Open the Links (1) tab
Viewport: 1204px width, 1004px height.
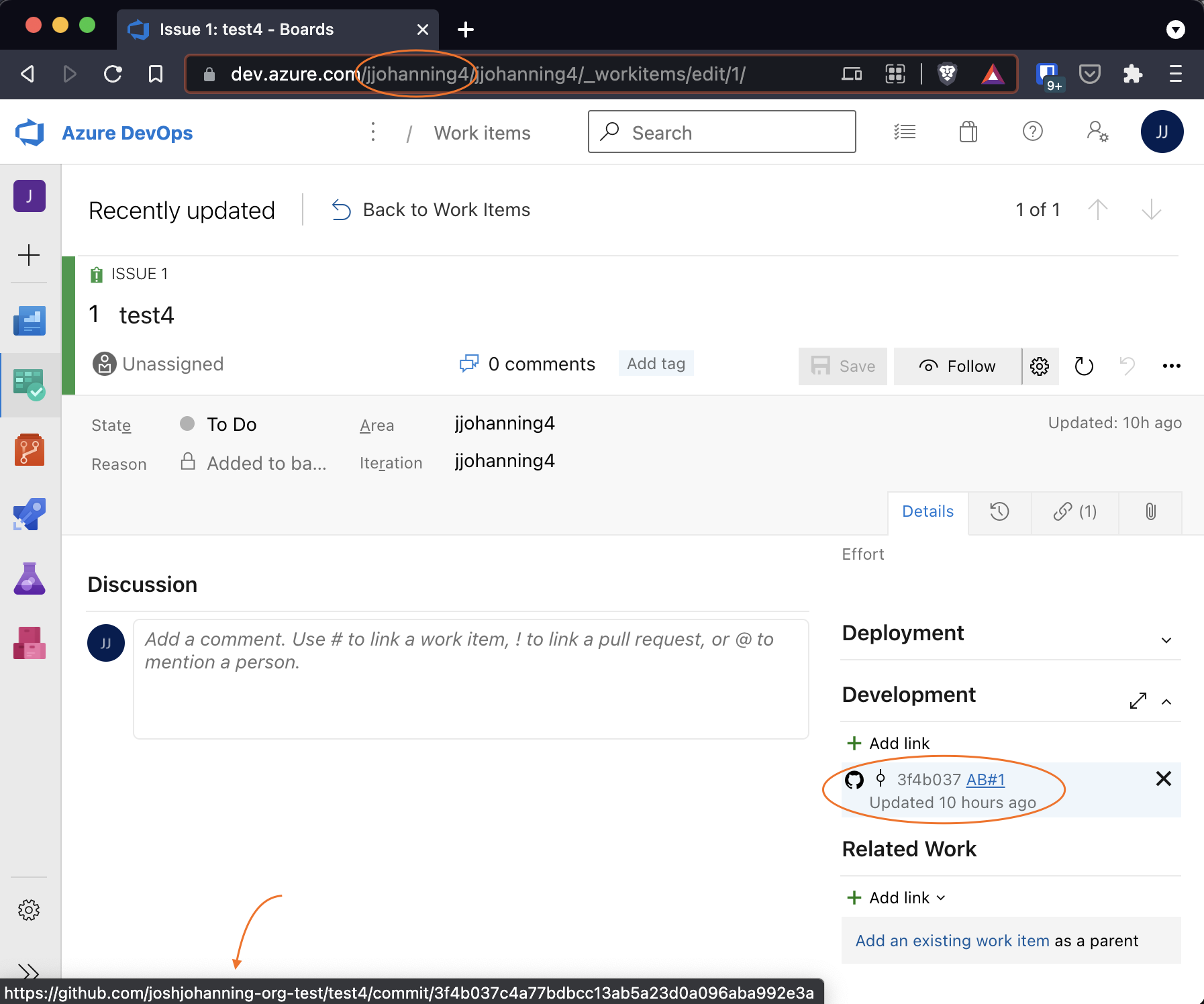1074,512
